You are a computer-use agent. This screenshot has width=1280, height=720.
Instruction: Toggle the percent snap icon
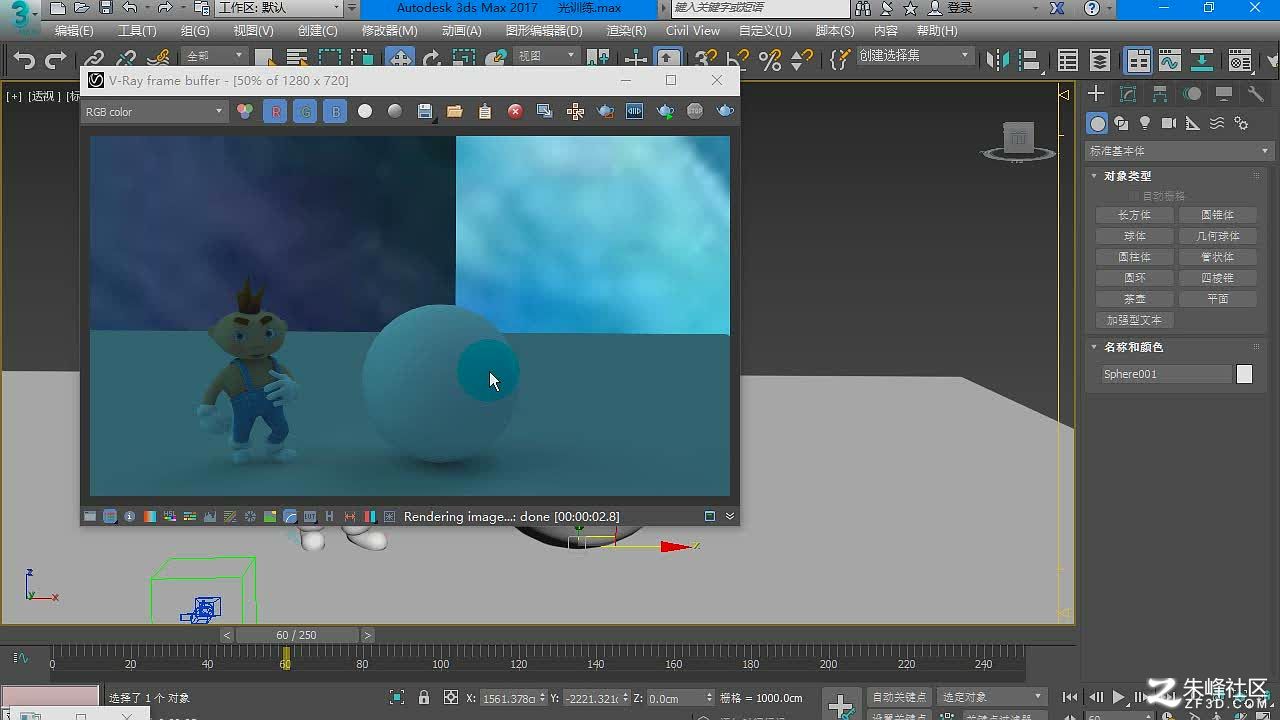770,61
